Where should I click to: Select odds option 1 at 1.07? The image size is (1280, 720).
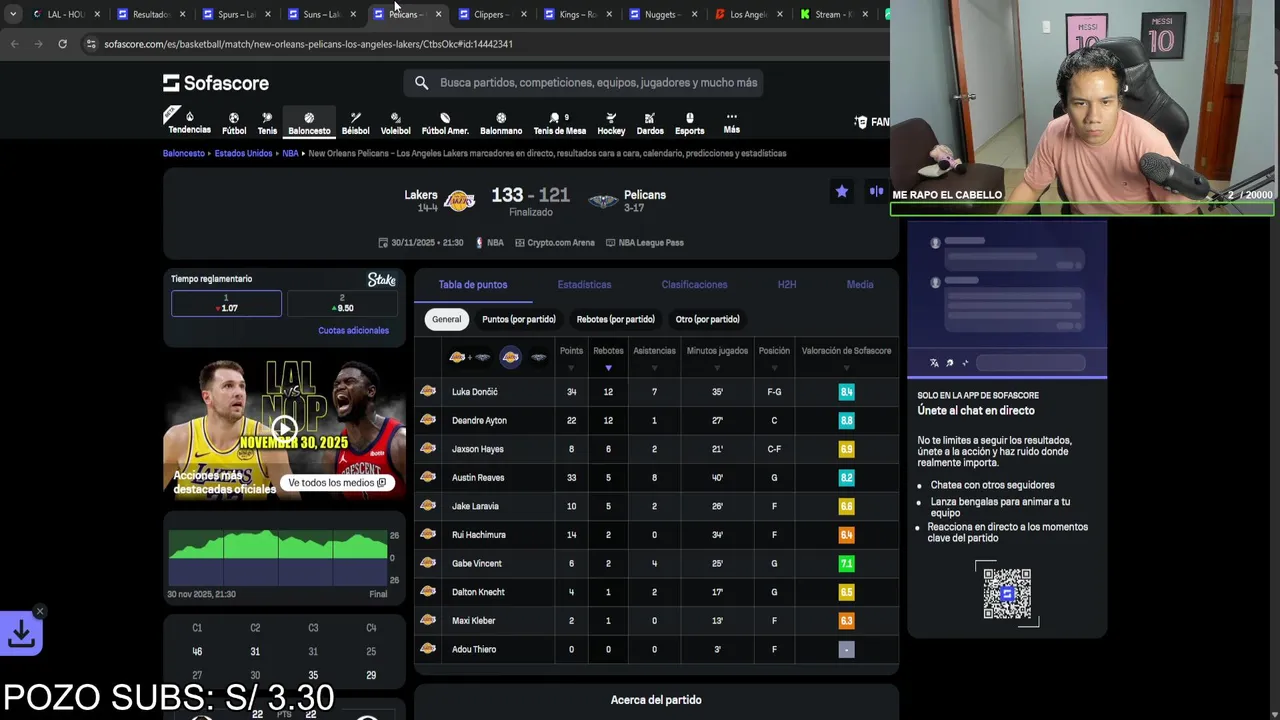(226, 303)
